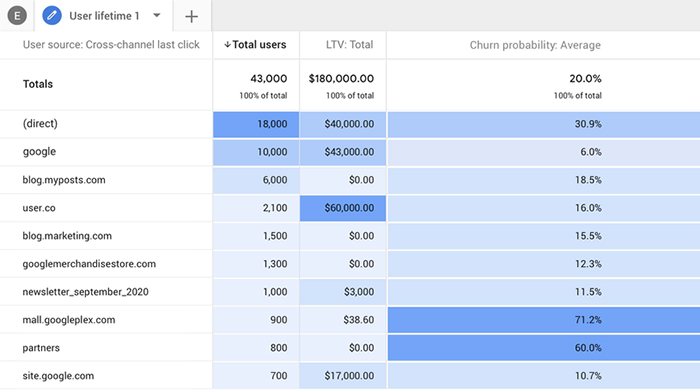Click the 700 users cell
Screen dimensions: 700x390
(256, 376)
